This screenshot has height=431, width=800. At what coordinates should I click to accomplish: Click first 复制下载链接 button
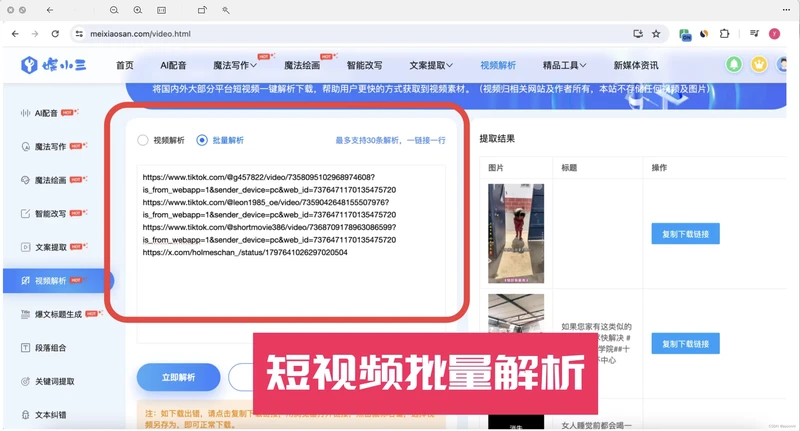[685, 234]
